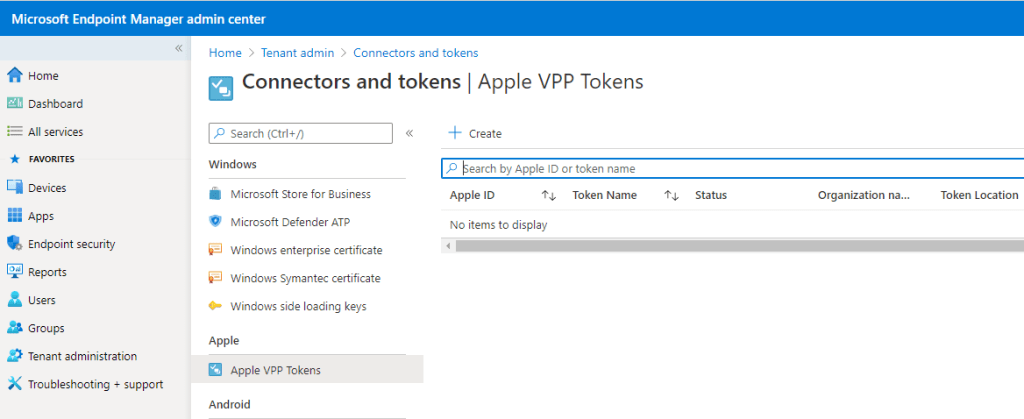Viewport: 1024px width, 419px height.
Task: Sort by Token Name column arrows
Action: point(671,195)
